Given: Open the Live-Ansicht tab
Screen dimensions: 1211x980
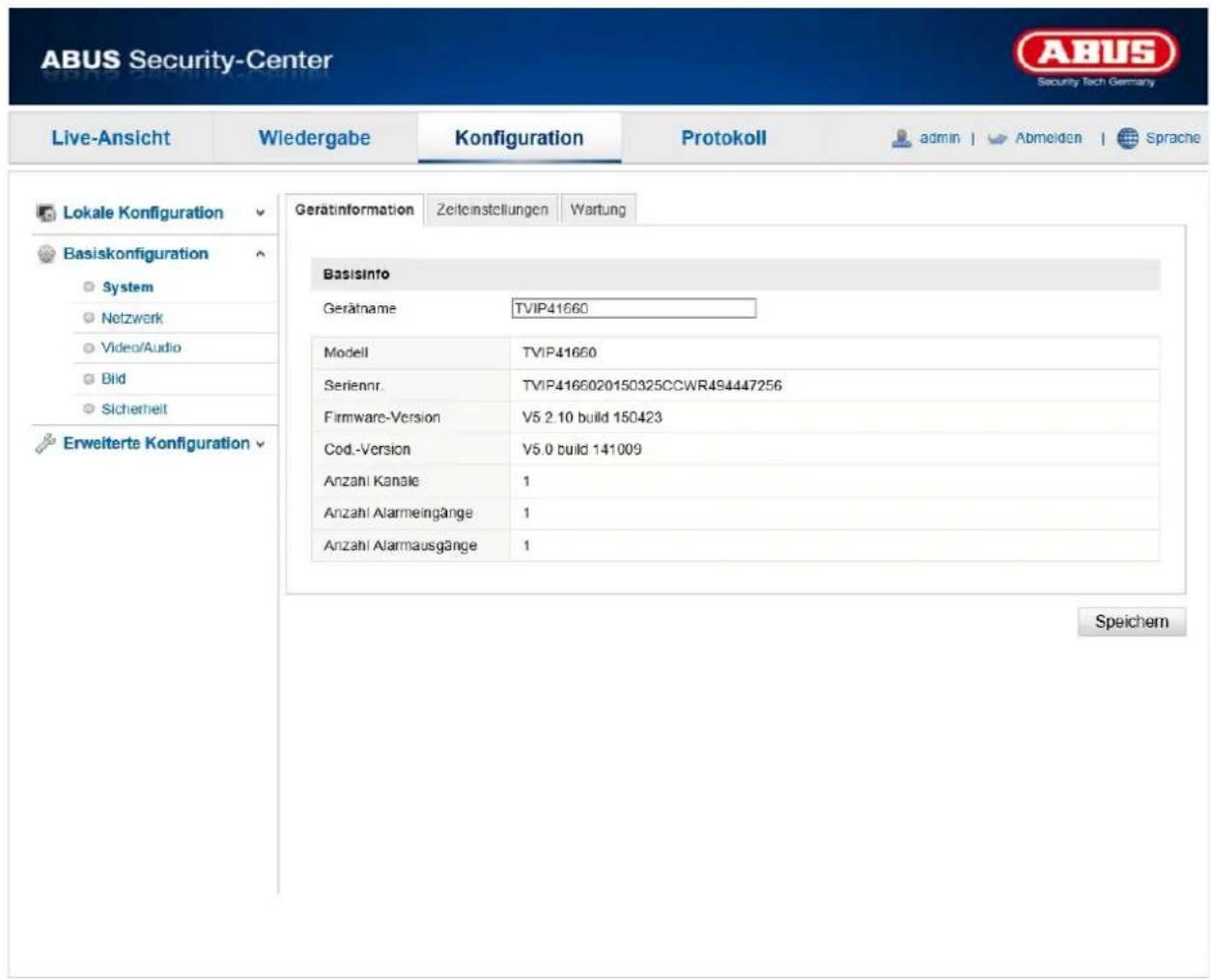Looking at the screenshot, I should pyautogui.click(x=111, y=138).
